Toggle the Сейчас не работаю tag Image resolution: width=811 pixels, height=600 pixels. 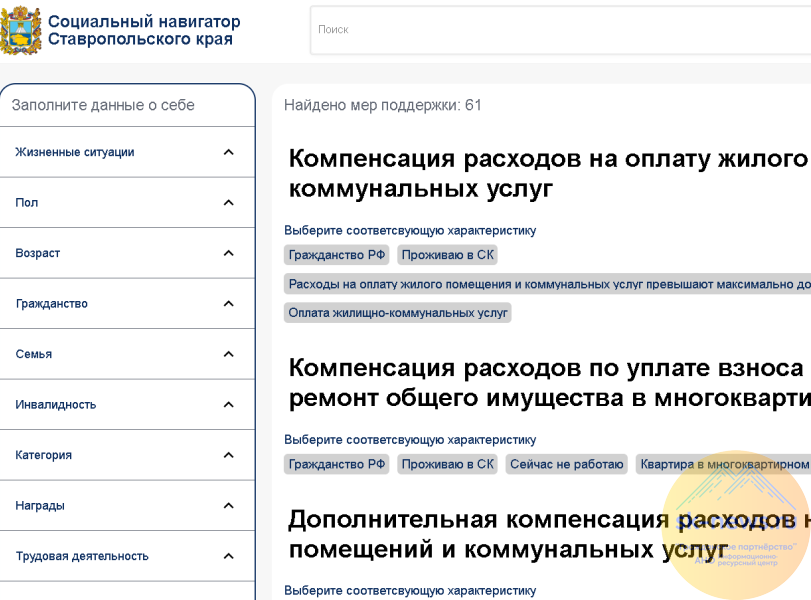[566, 464]
